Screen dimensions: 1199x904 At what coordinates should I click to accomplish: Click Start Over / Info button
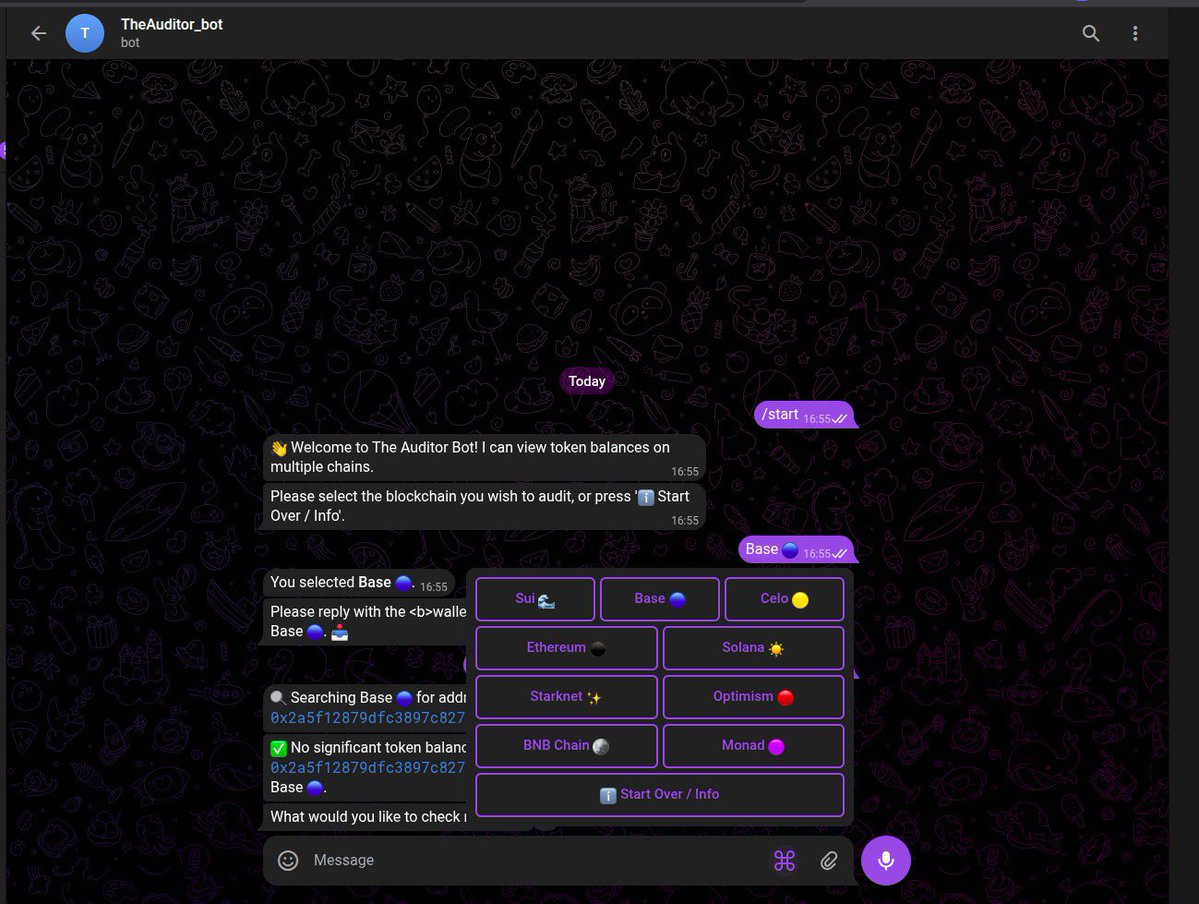click(660, 795)
